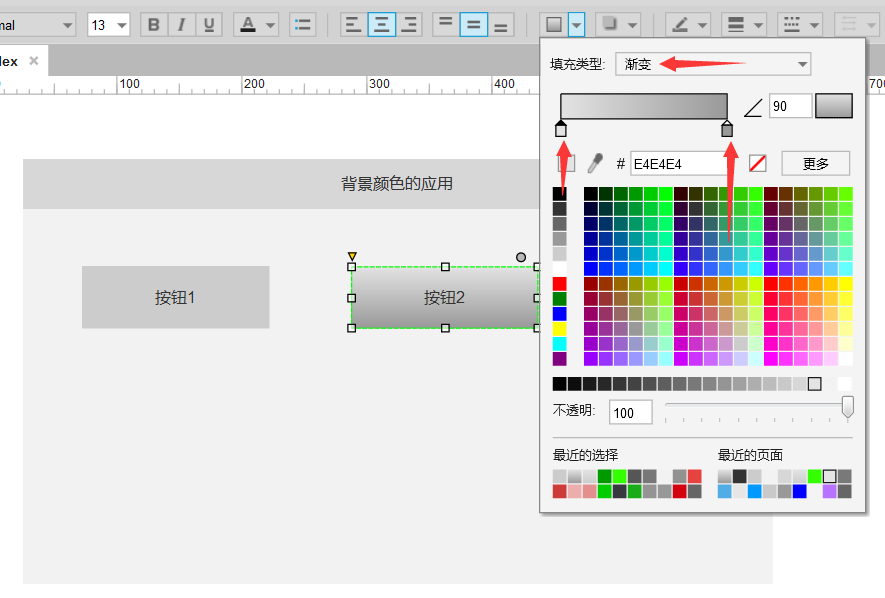This screenshot has height=598, width=885.
Task: Pick the eyedropper color tool
Action: (595, 164)
